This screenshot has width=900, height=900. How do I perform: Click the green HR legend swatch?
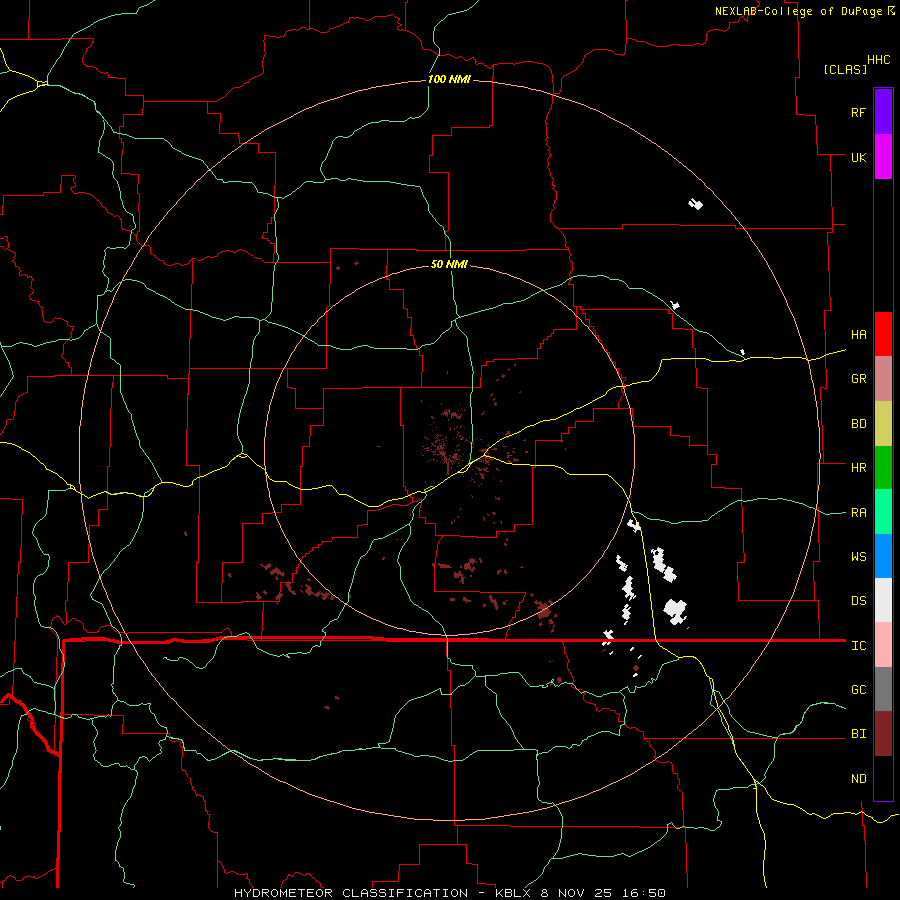883,468
